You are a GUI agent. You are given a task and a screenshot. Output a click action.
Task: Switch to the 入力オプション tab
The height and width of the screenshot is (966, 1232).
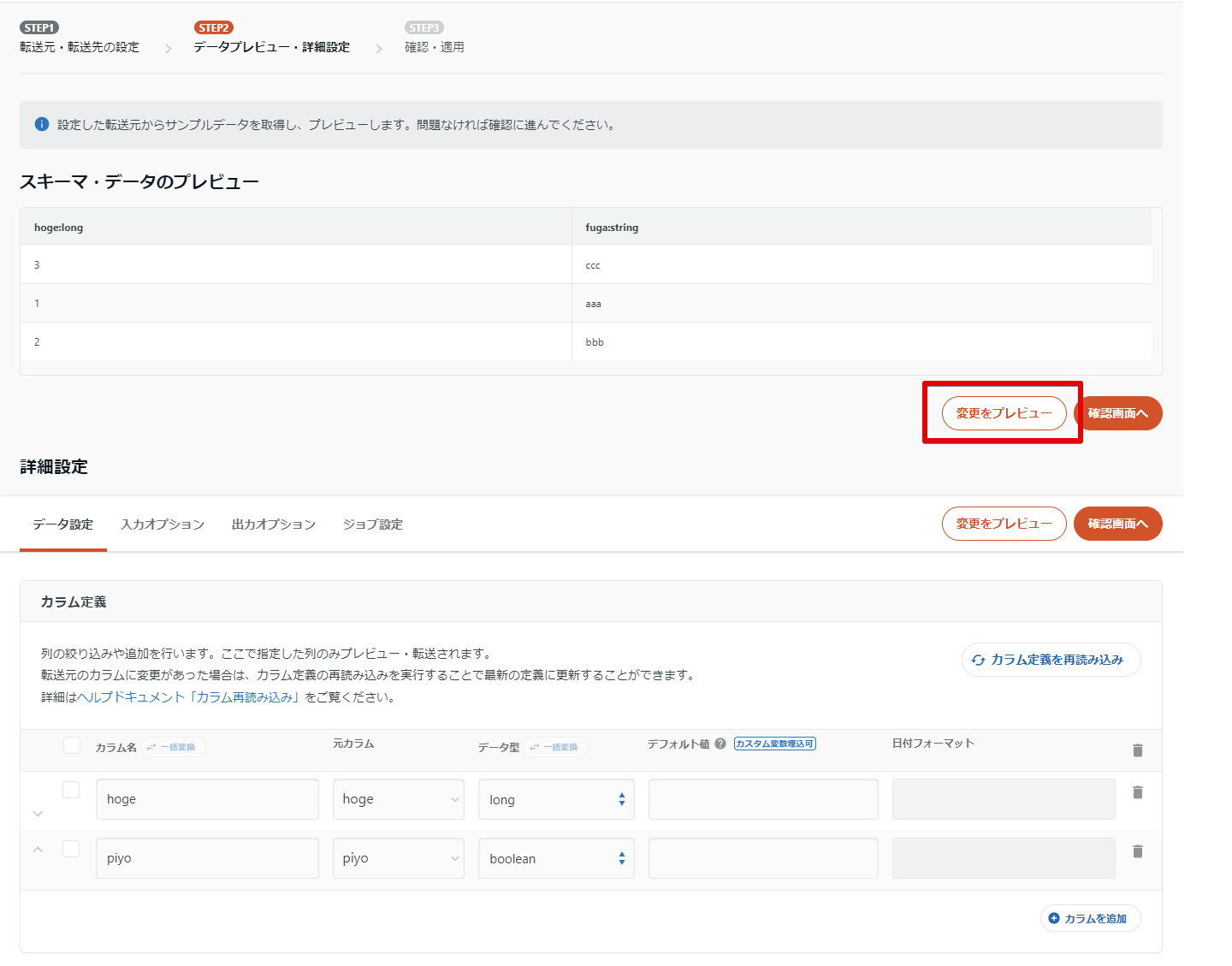tap(163, 524)
